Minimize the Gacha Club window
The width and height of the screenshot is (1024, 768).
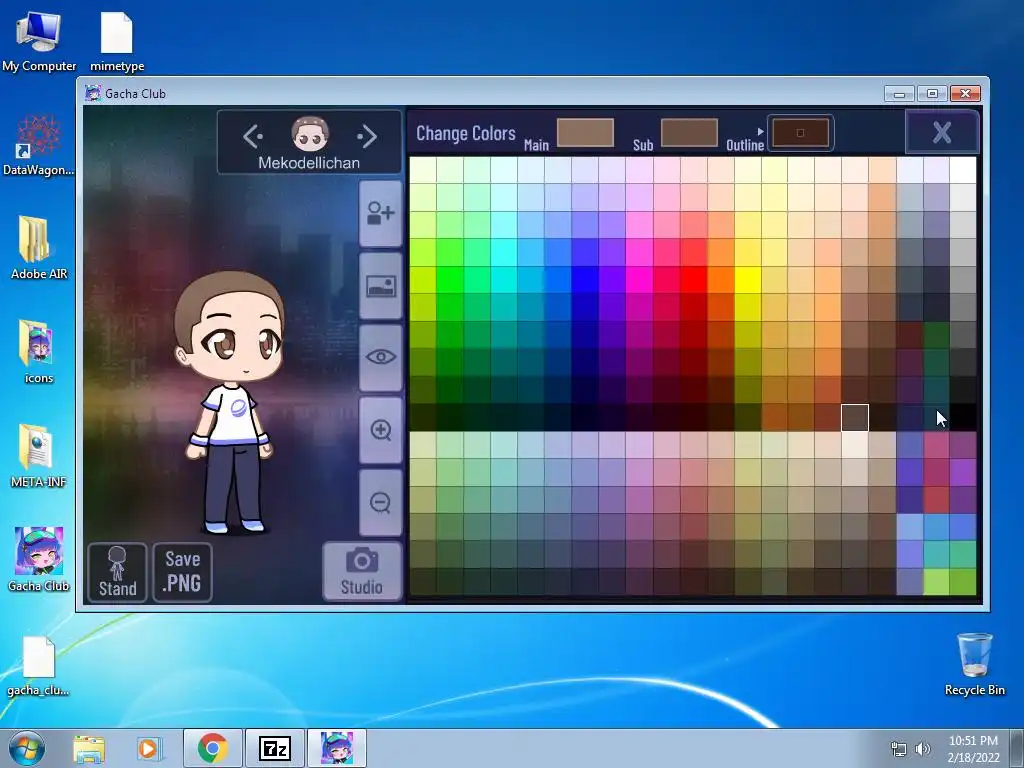pyautogui.click(x=899, y=94)
